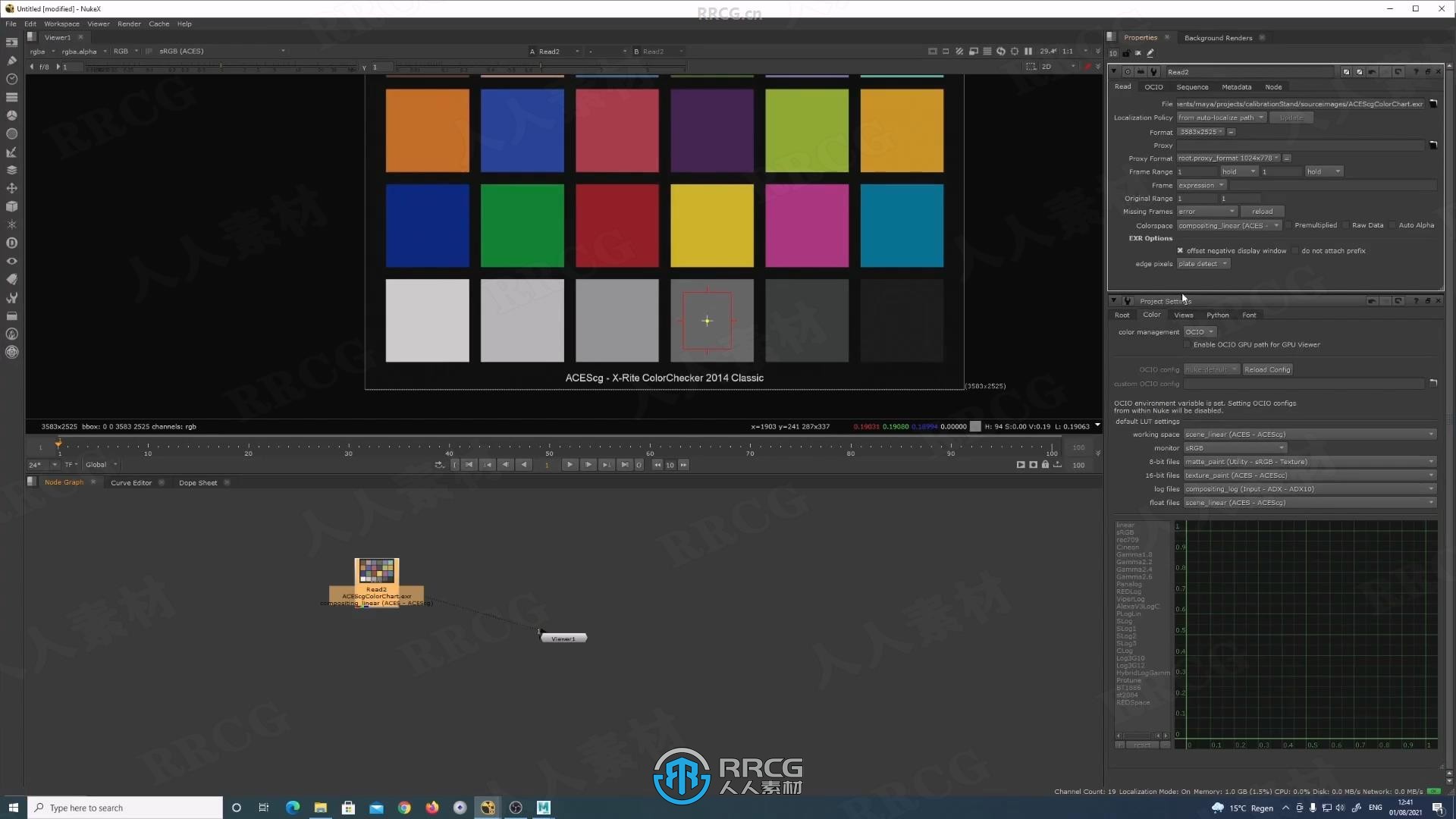
Task: Open the Missing Frames error dropdown
Action: pyautogui.click(x=1207, y=212)
